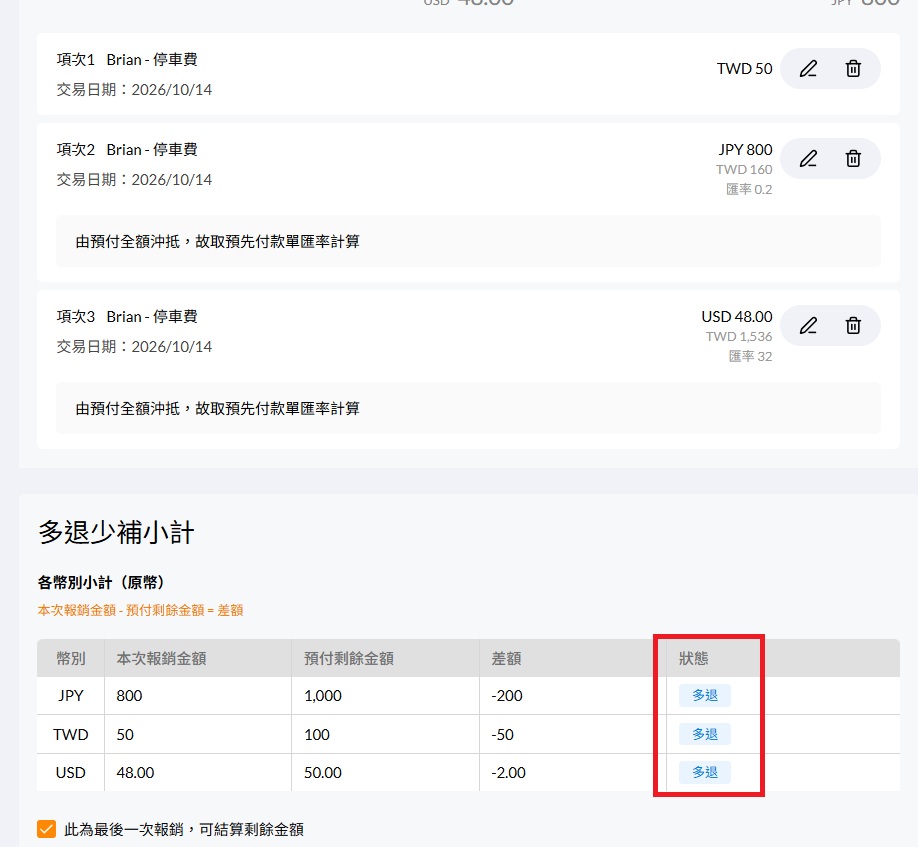
Task: Click 各幣別小計（原幣） subtitle
Action: (101, 582)
